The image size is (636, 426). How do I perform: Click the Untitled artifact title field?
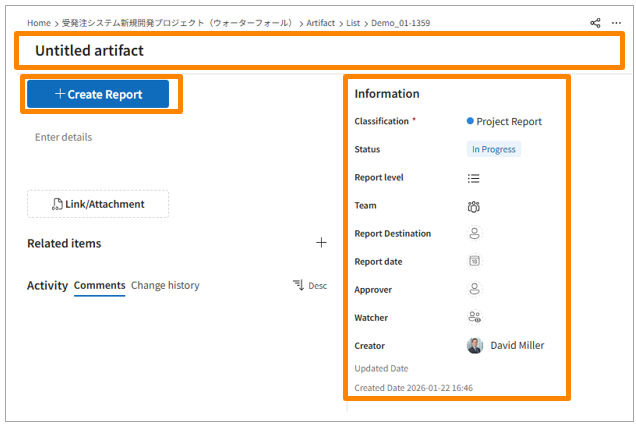point(90,50)
